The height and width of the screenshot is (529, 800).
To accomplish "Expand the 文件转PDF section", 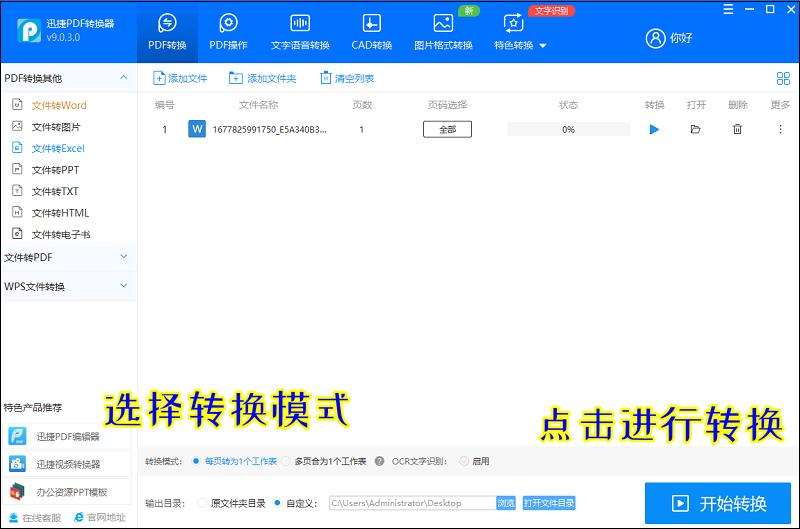I will click(x=123, y=257).
